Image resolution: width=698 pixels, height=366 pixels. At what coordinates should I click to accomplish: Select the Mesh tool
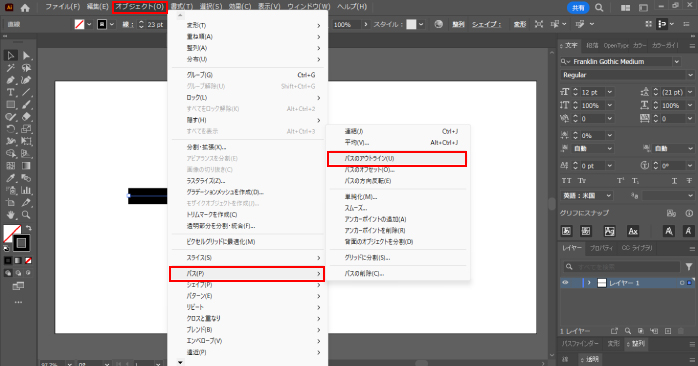pyautogui.click(x=11, y=166)
